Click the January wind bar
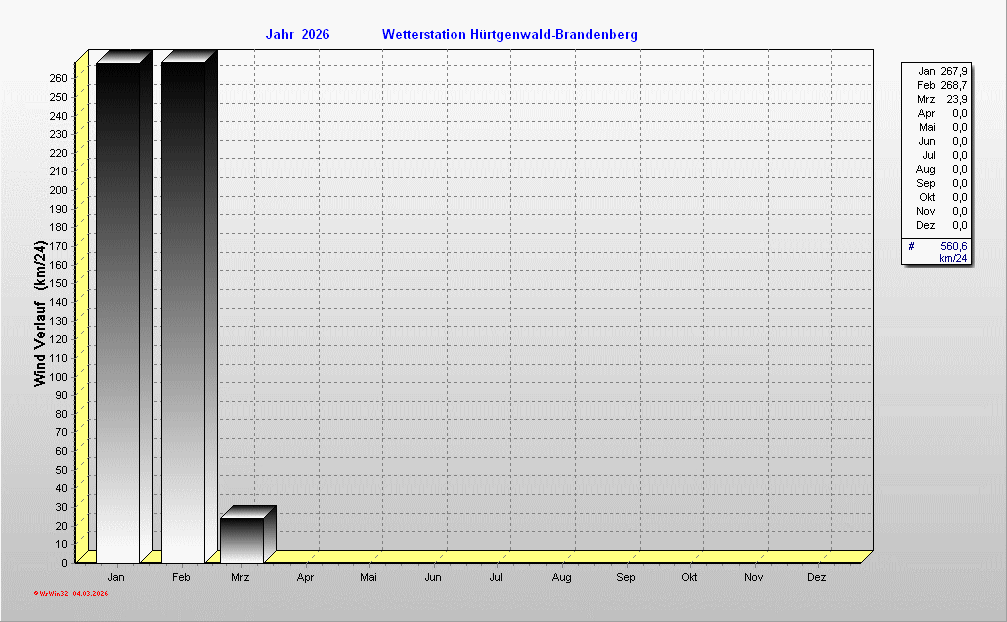The height and width of the screenshot is (622, 1007). 117,310
